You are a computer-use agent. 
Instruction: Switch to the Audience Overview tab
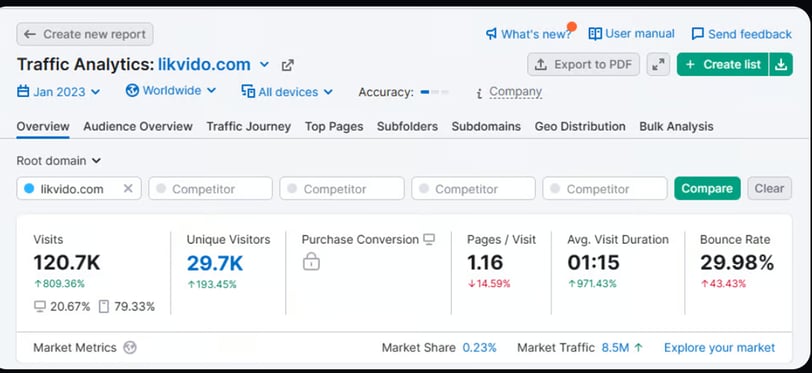(x=138, y=126)
